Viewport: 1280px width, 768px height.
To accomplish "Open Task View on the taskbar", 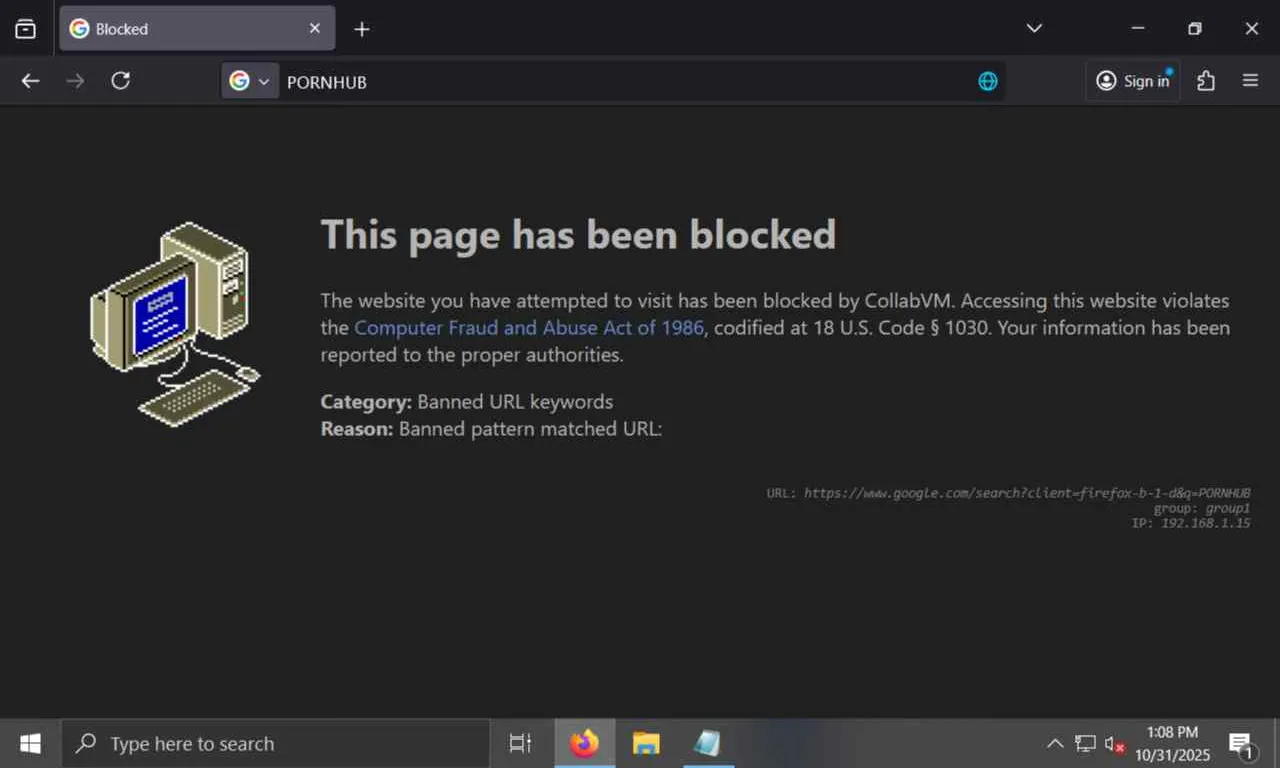I will (520, 743).
